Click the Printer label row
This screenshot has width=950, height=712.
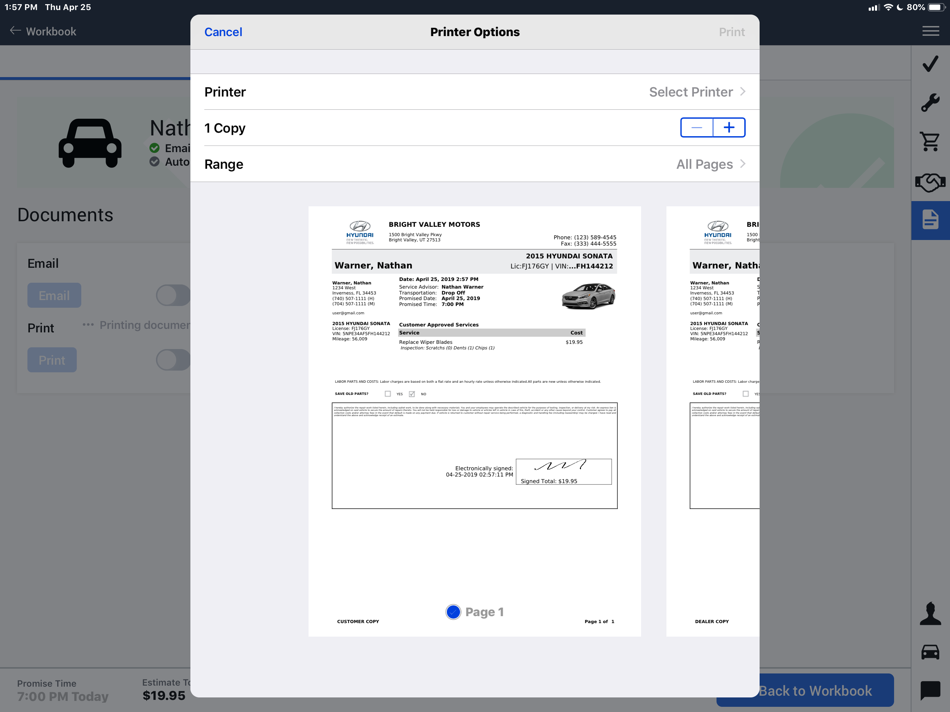coord(474,92)
